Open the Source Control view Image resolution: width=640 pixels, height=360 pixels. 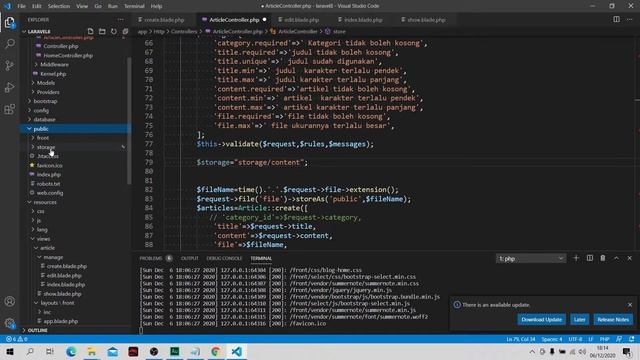tap(9, 65)
